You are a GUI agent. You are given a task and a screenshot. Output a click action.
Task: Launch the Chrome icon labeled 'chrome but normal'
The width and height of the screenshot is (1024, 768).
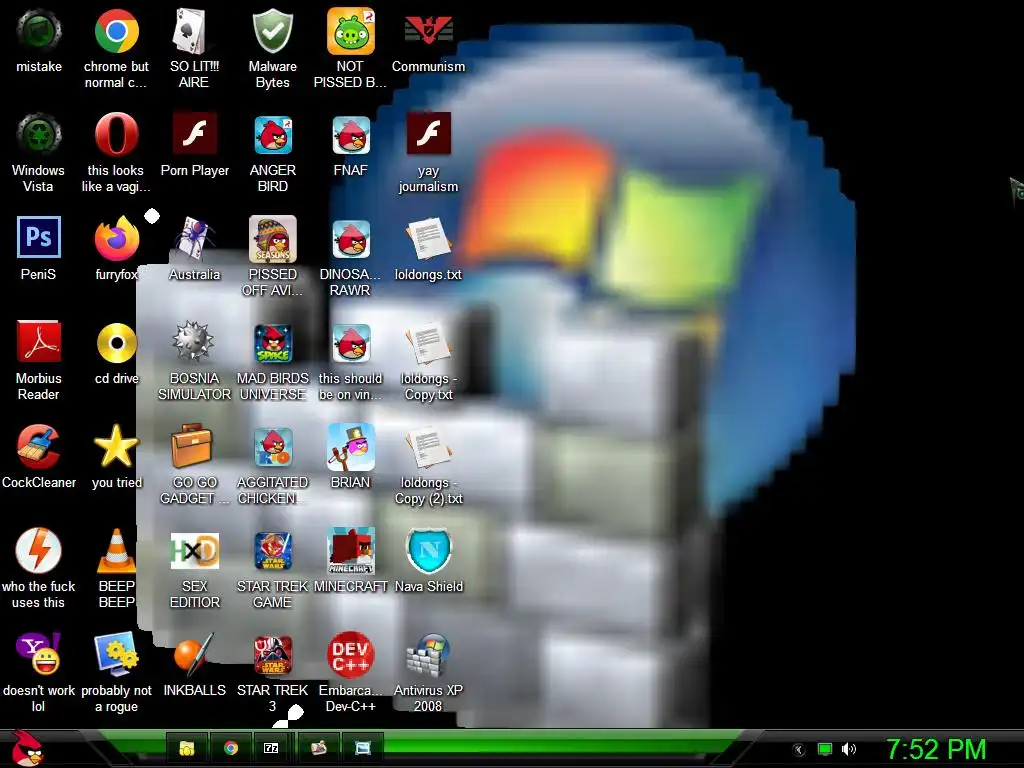(x=116, y=31)
